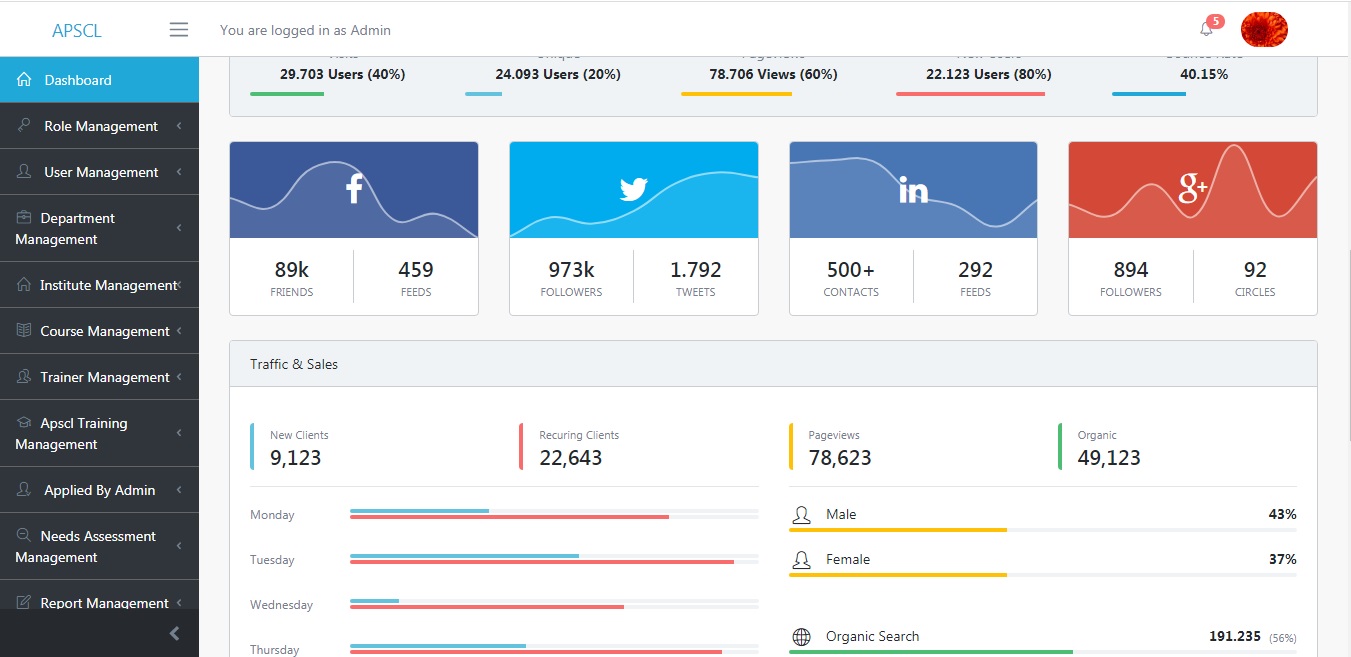1351x657 pixels.
Task: Select the LinkedIn icon on the blue card
Action: click(x=912, y=189)
